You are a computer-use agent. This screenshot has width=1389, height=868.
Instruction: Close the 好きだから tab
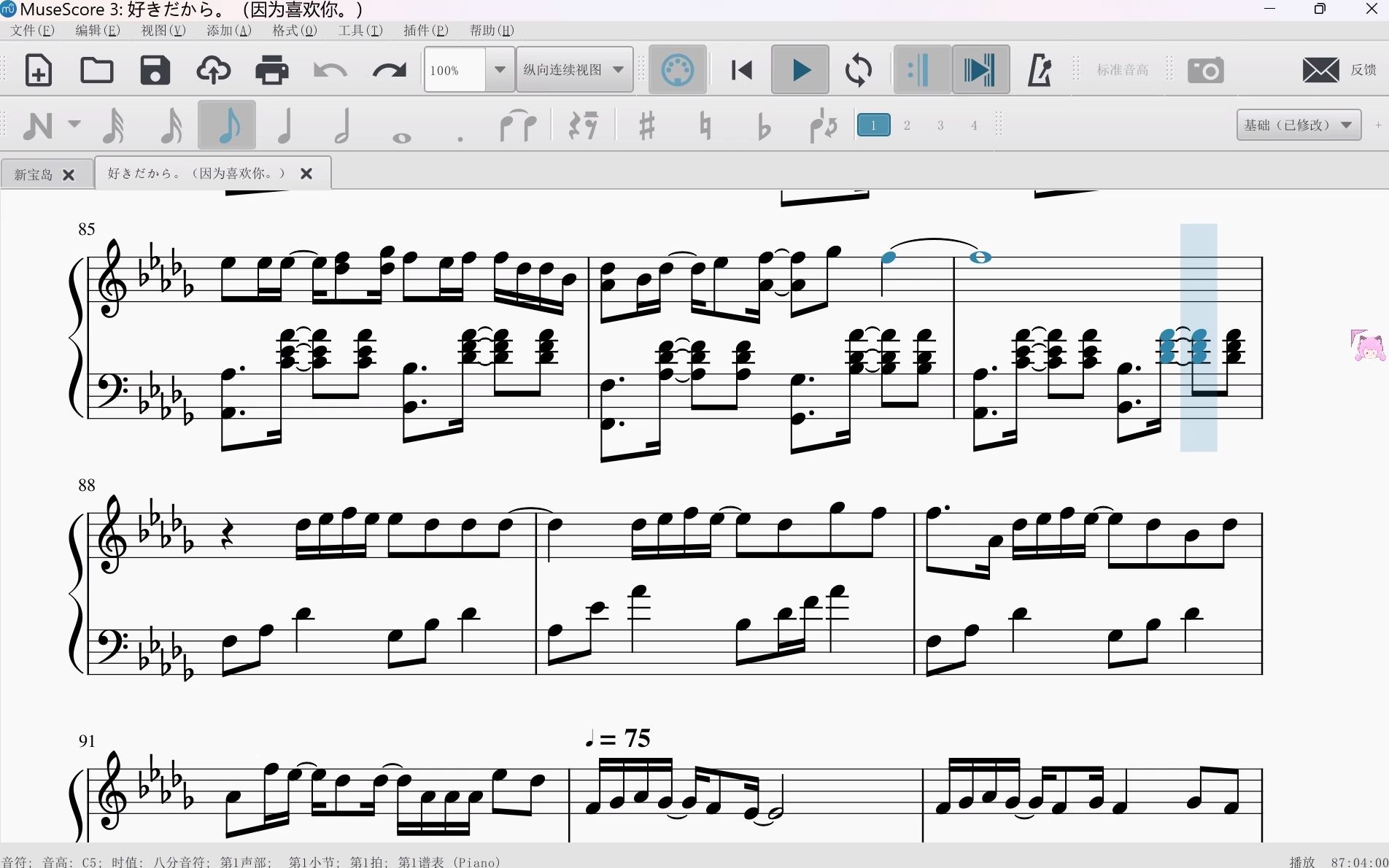[x=306, y=173]
